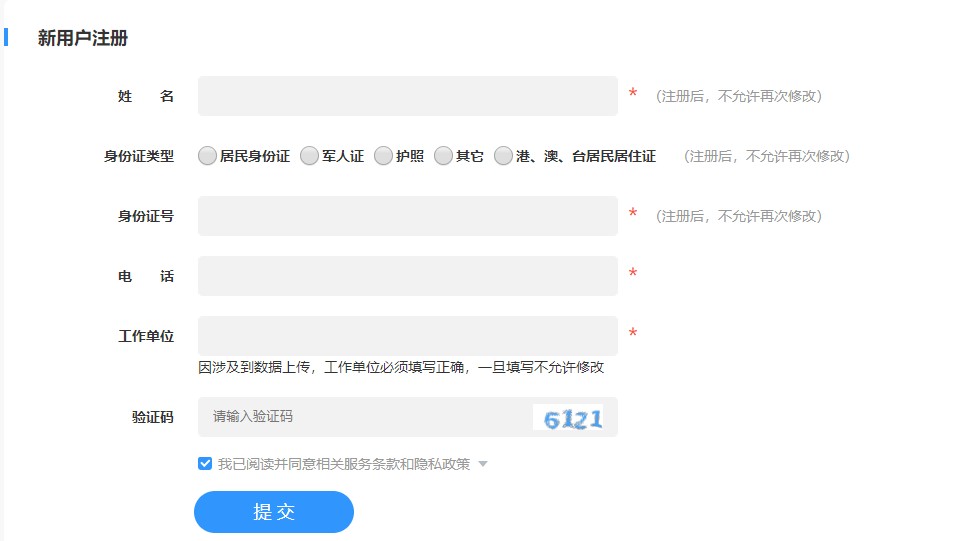Expand the terms arrow after 隐私政策
This screenshot has width=973, height=541.
[483, 464]
